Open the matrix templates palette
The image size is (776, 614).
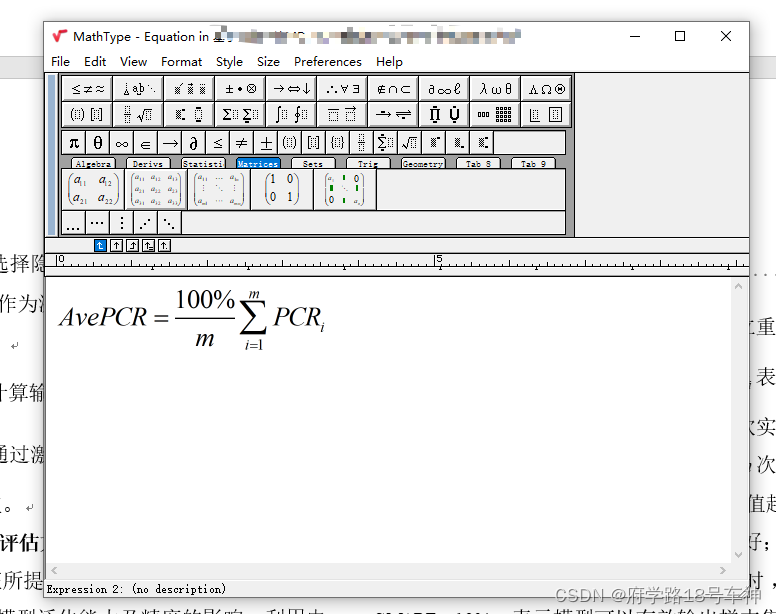click(x=495, y=115)
